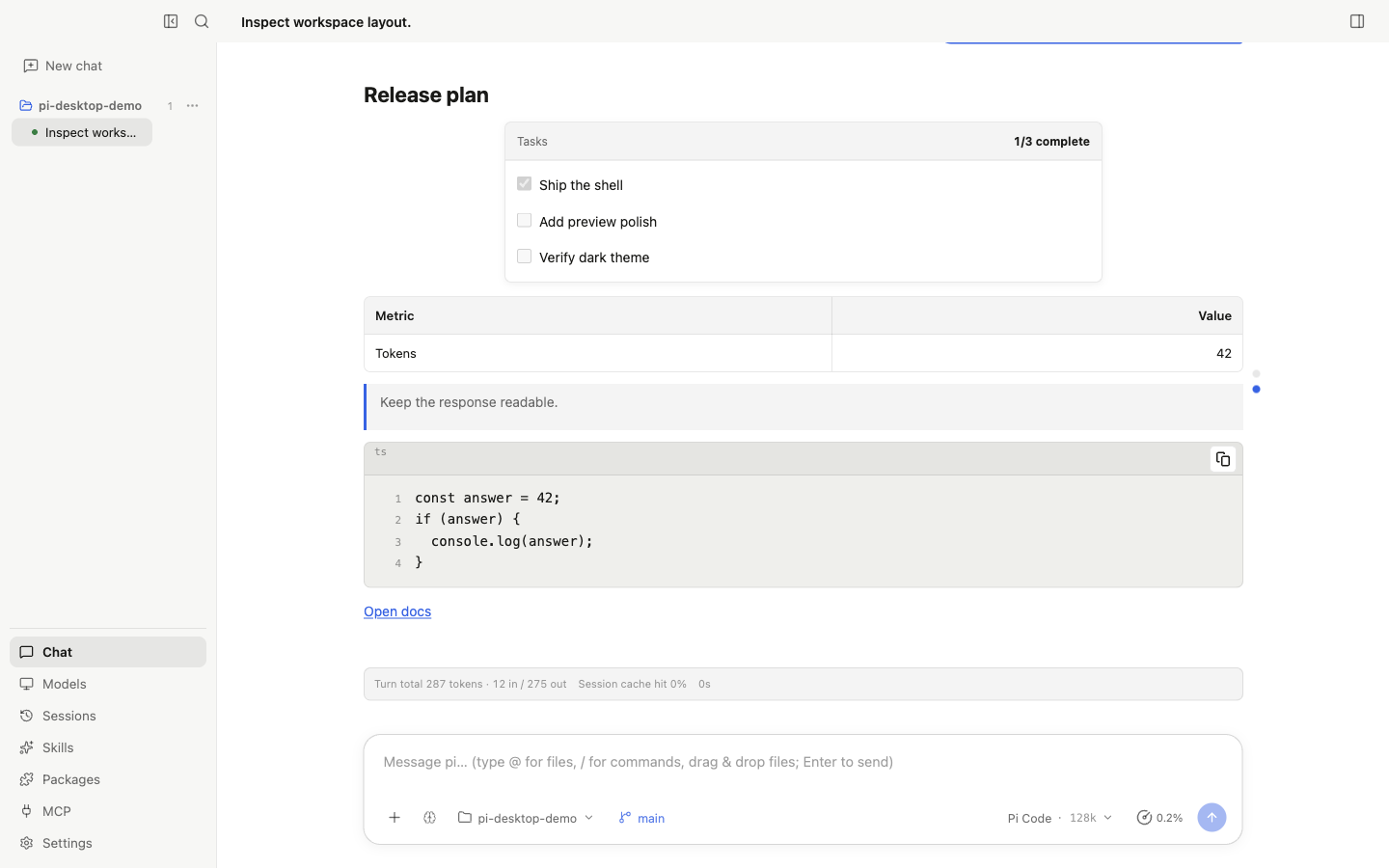The image size is (1389, 868).
Task: Click the 42 value cell
Action: click(1037, 353)
